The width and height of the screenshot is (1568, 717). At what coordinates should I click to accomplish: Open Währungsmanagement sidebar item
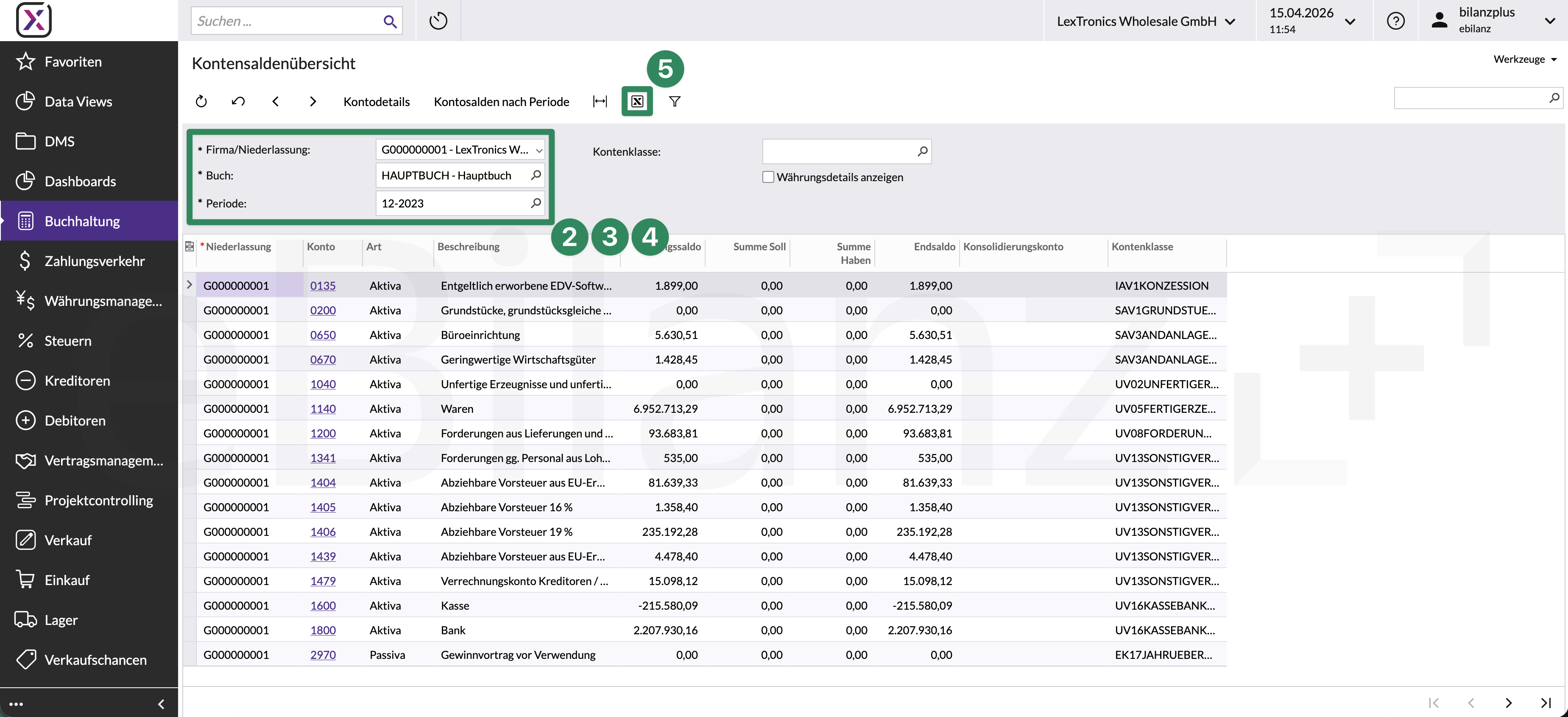pos(89,301)
